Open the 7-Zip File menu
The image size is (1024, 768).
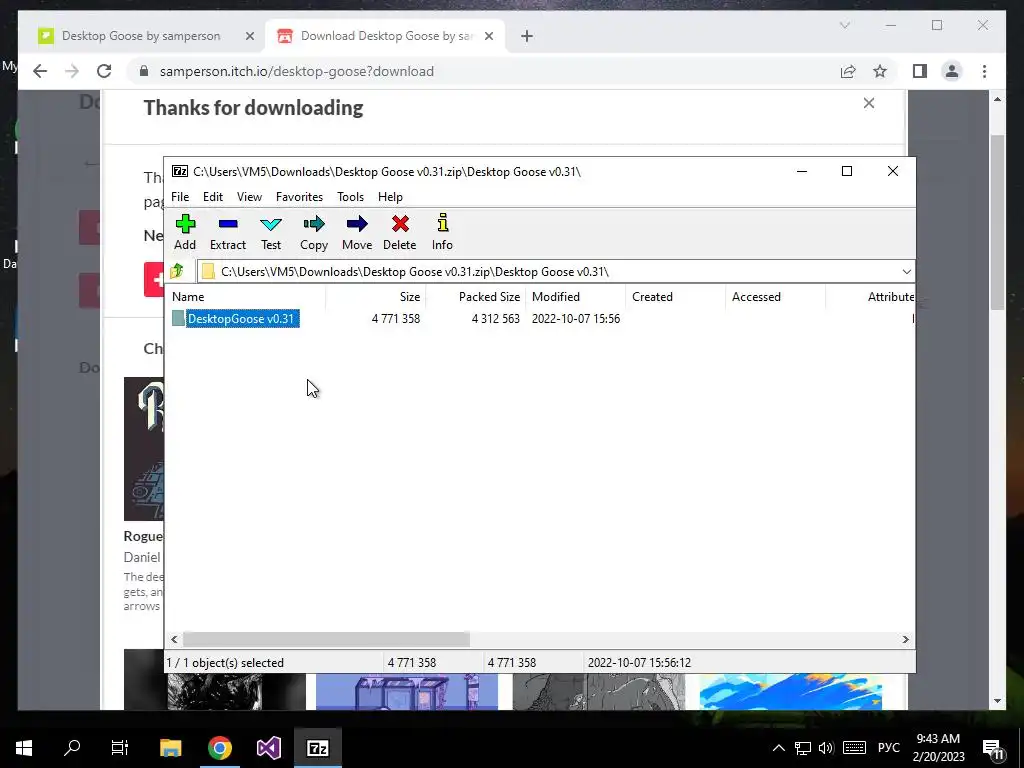tap(180, 197)
